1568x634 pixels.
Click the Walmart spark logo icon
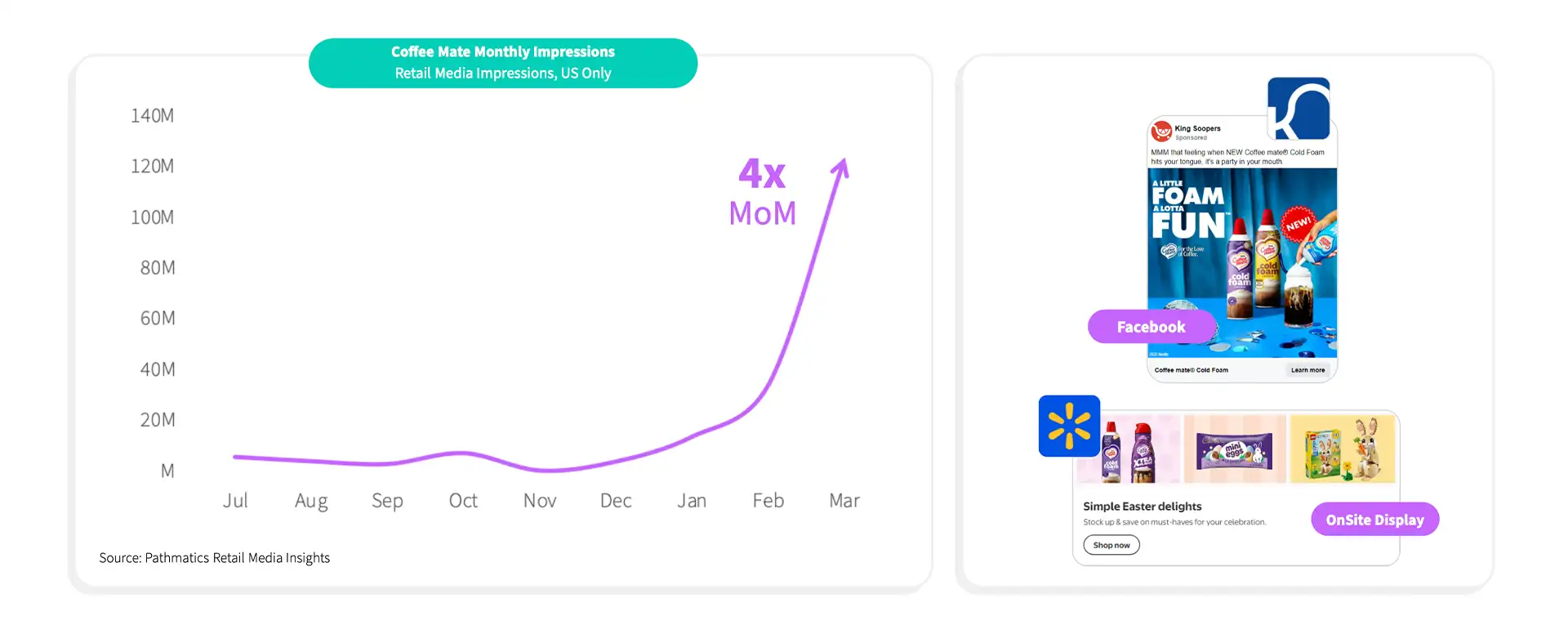1069,426
